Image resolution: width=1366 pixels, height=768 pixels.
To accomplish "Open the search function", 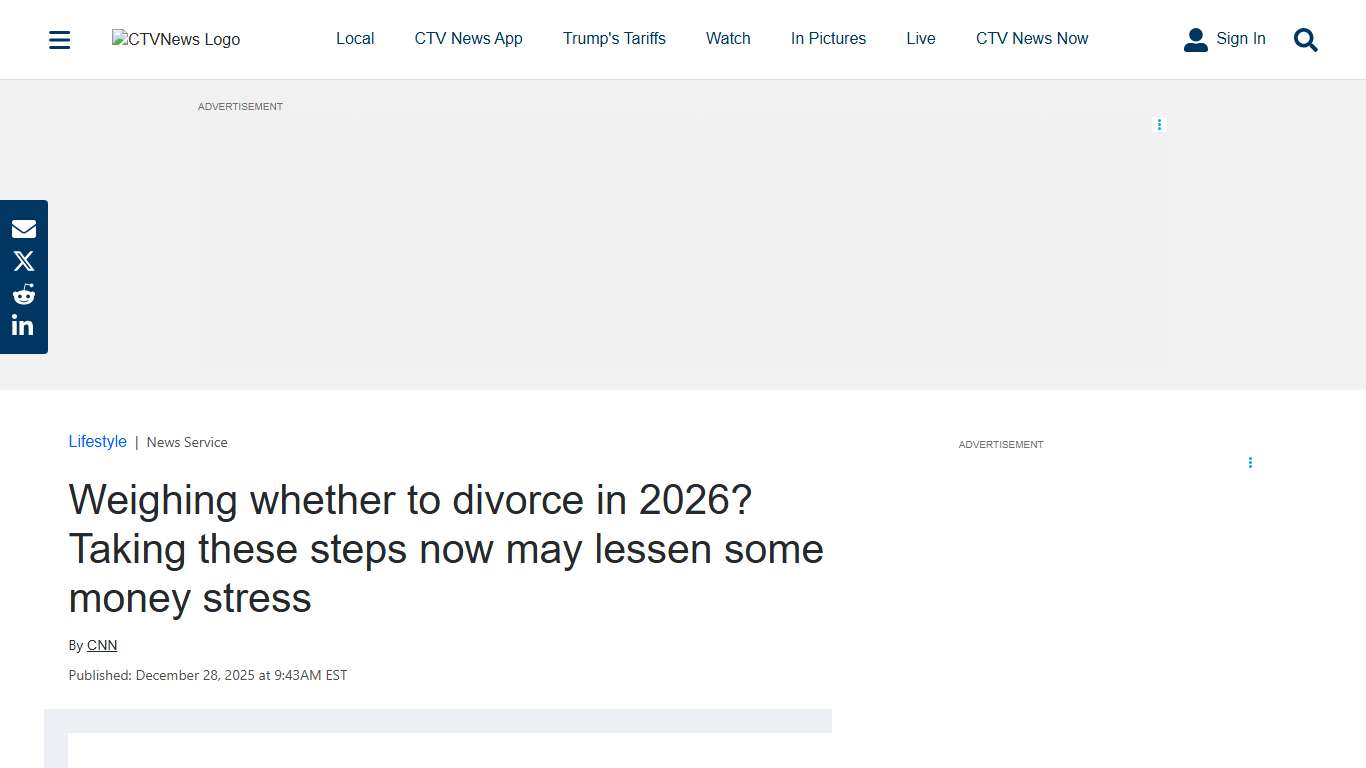I will coord(1305,40).
